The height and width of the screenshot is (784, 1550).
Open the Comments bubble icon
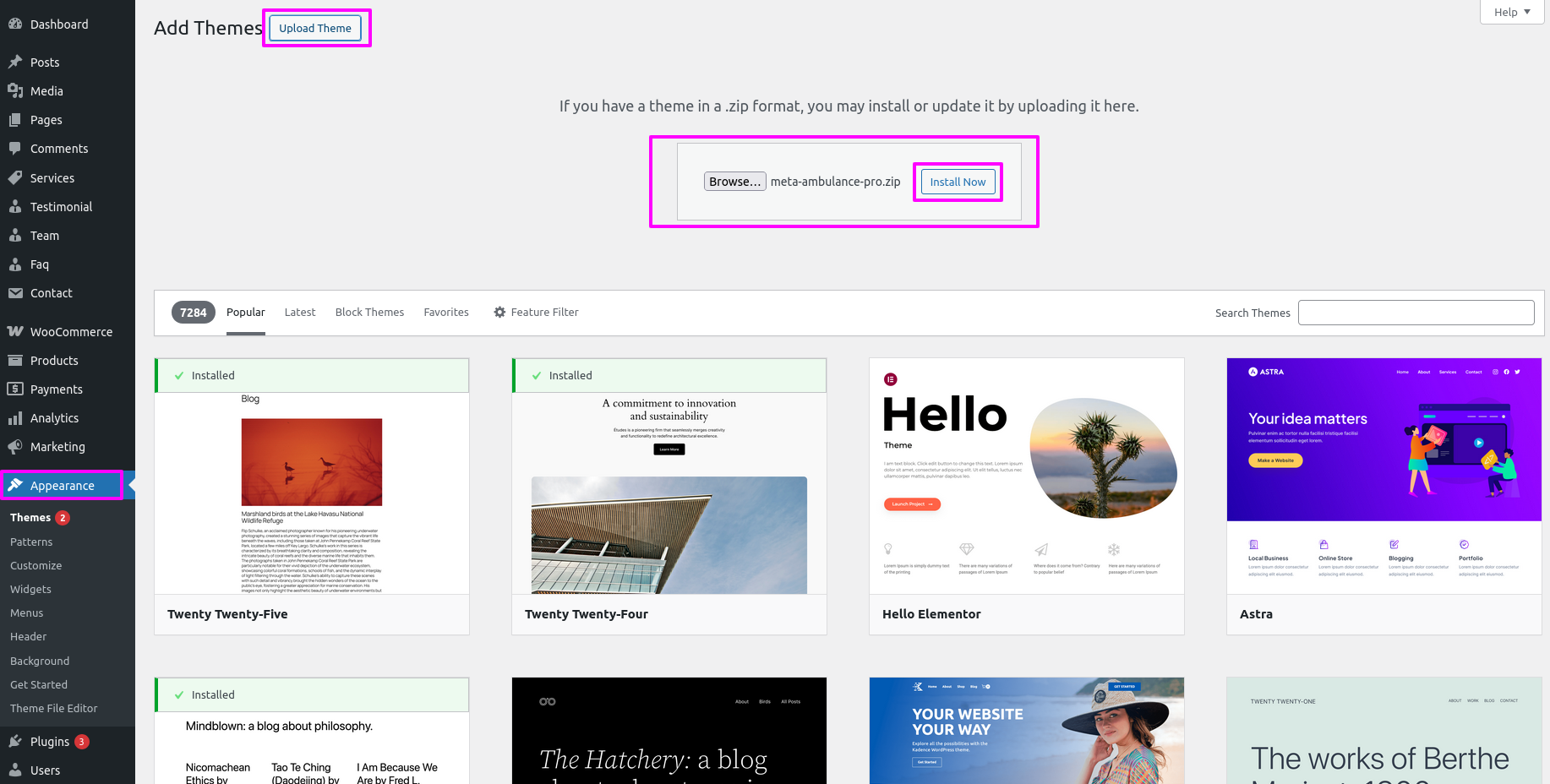[x=15, y=149]
